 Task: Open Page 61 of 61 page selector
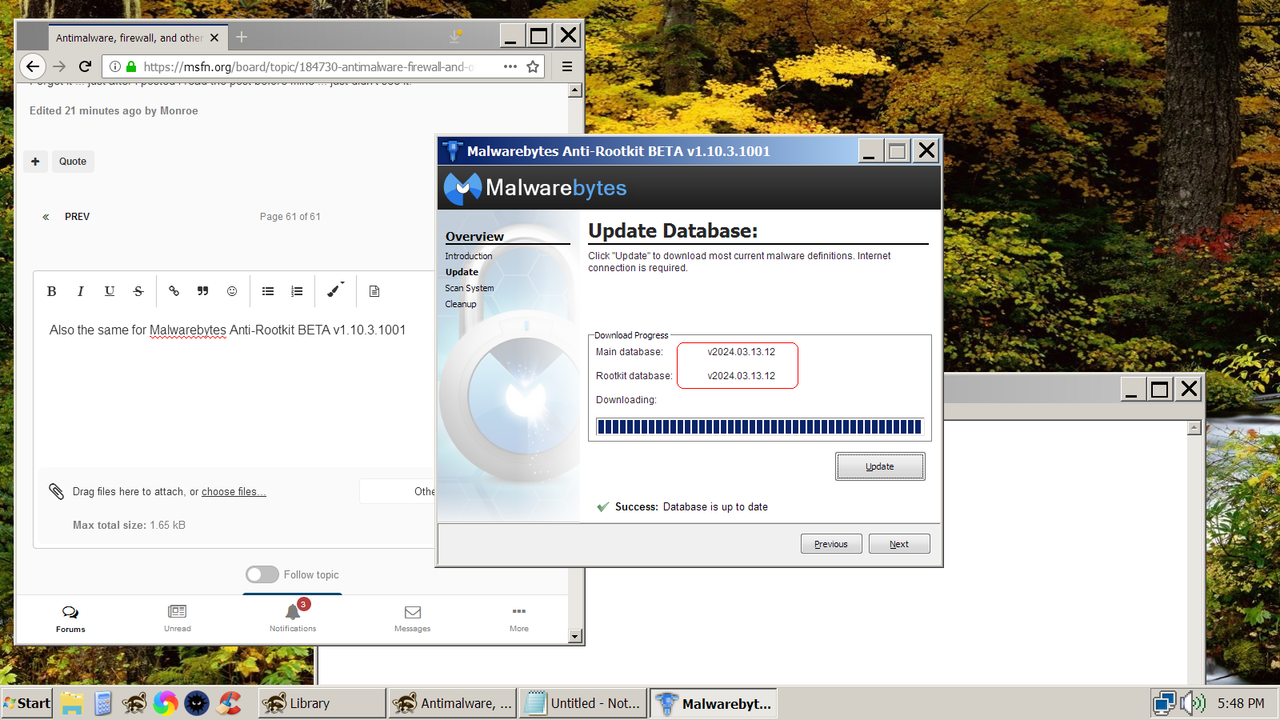[290, 216]
